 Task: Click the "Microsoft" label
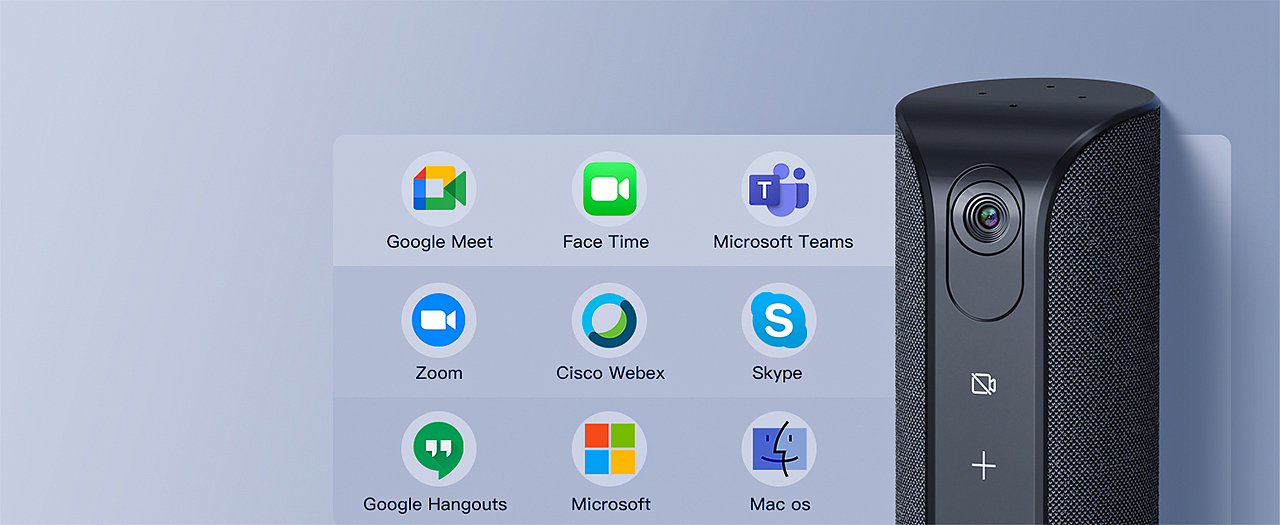pyautogui.click(x=611, y=504)
